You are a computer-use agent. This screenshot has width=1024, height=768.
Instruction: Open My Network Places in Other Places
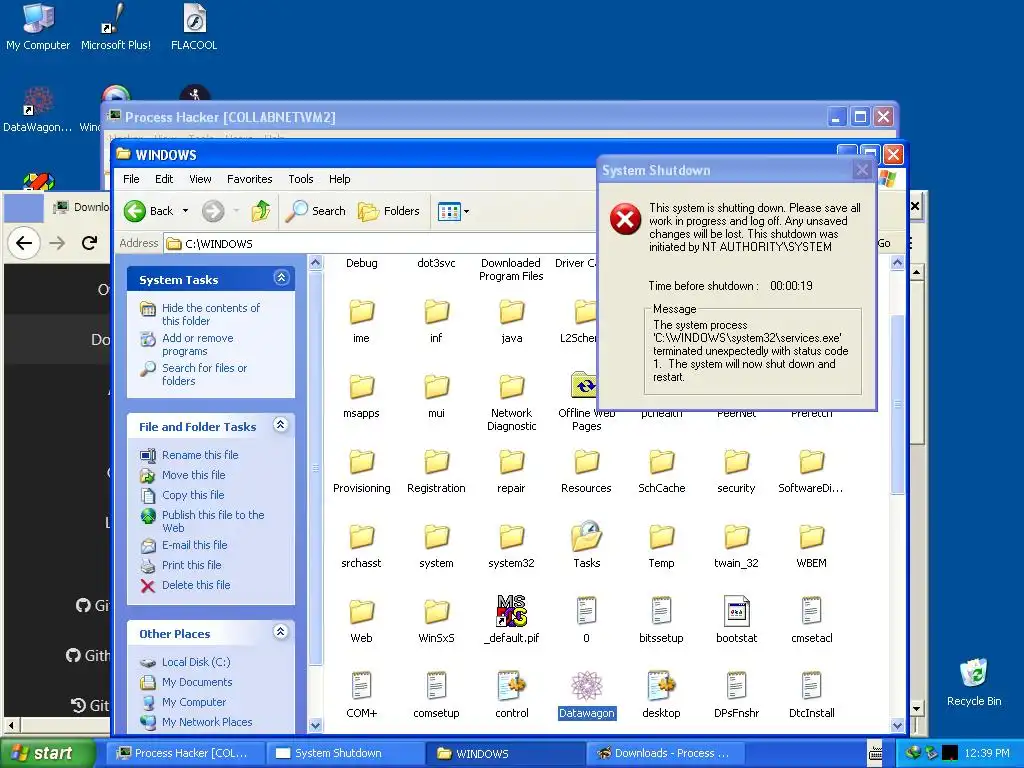click(x=207, y=722)
